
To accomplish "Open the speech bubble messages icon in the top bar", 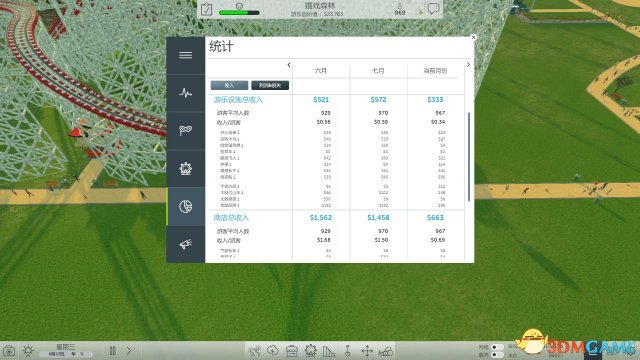I will point(433,9).
